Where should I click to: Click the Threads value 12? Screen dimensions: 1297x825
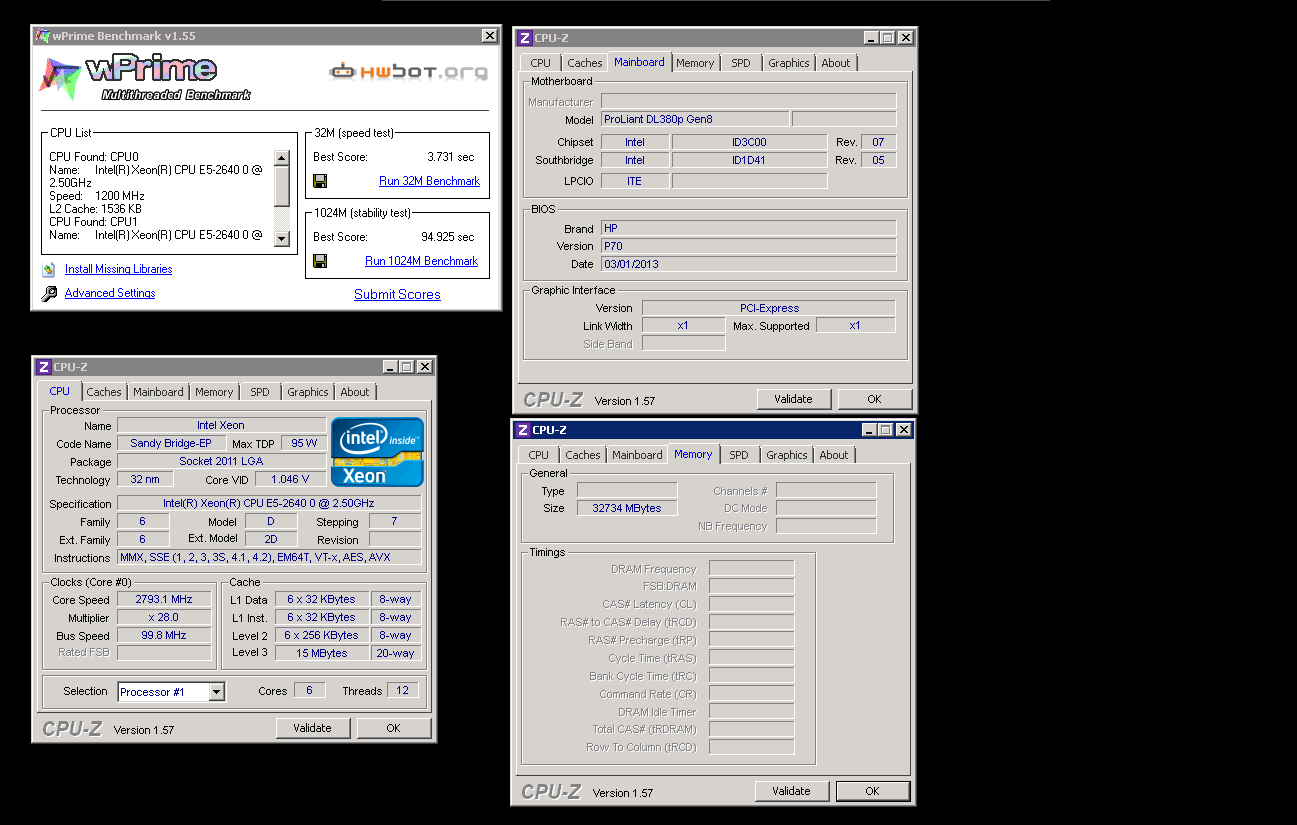(403, 691)
